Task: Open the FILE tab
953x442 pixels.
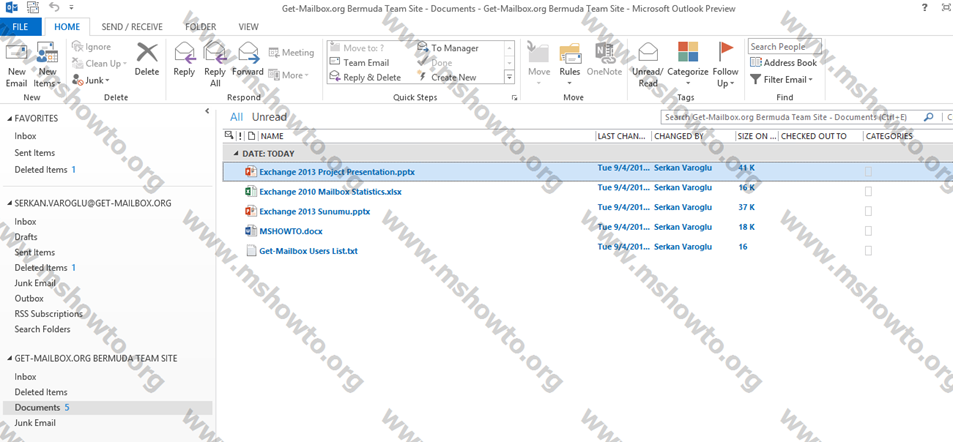Action: [20, 27]
